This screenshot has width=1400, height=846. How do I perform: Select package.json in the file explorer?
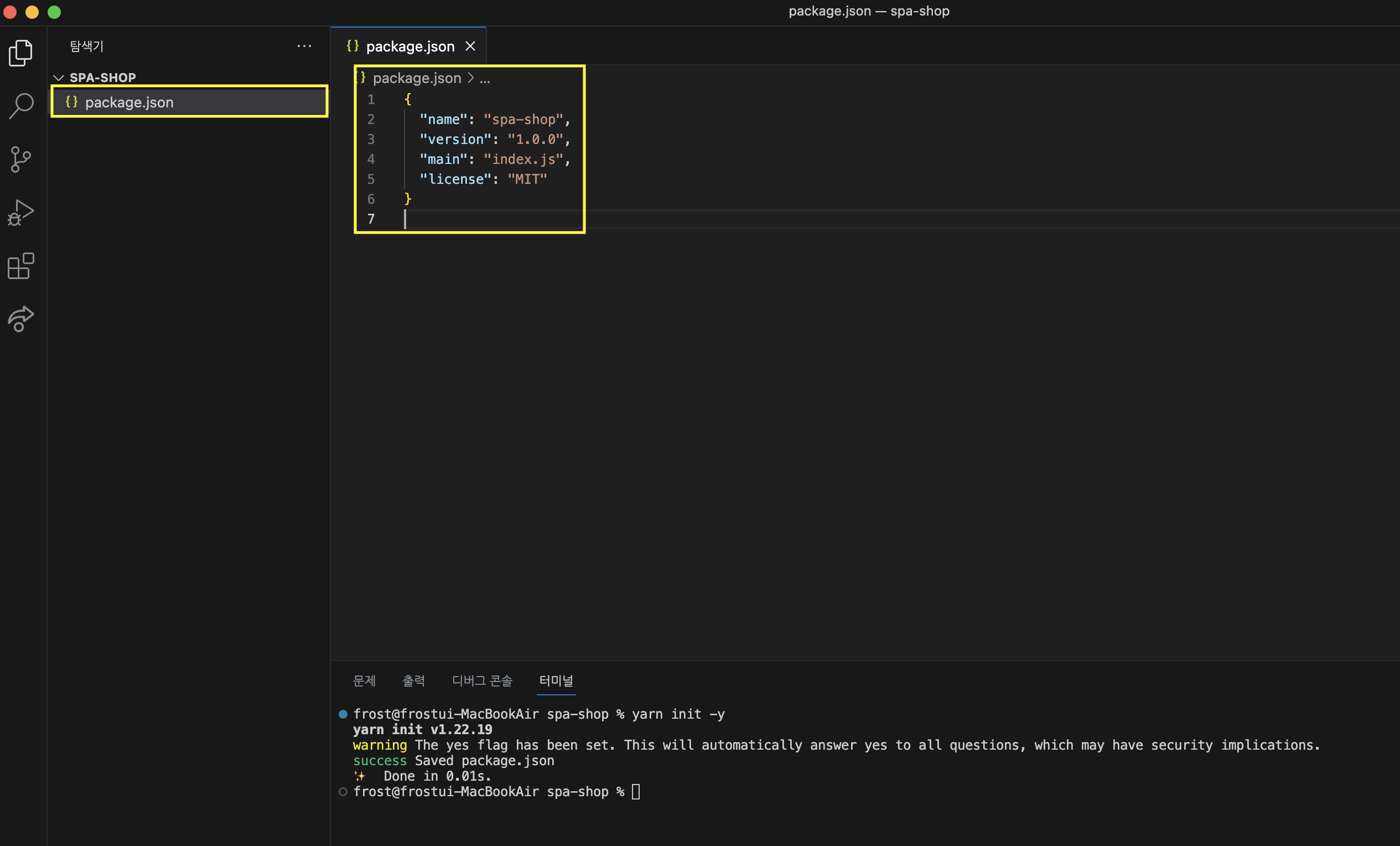click(129, 102)
